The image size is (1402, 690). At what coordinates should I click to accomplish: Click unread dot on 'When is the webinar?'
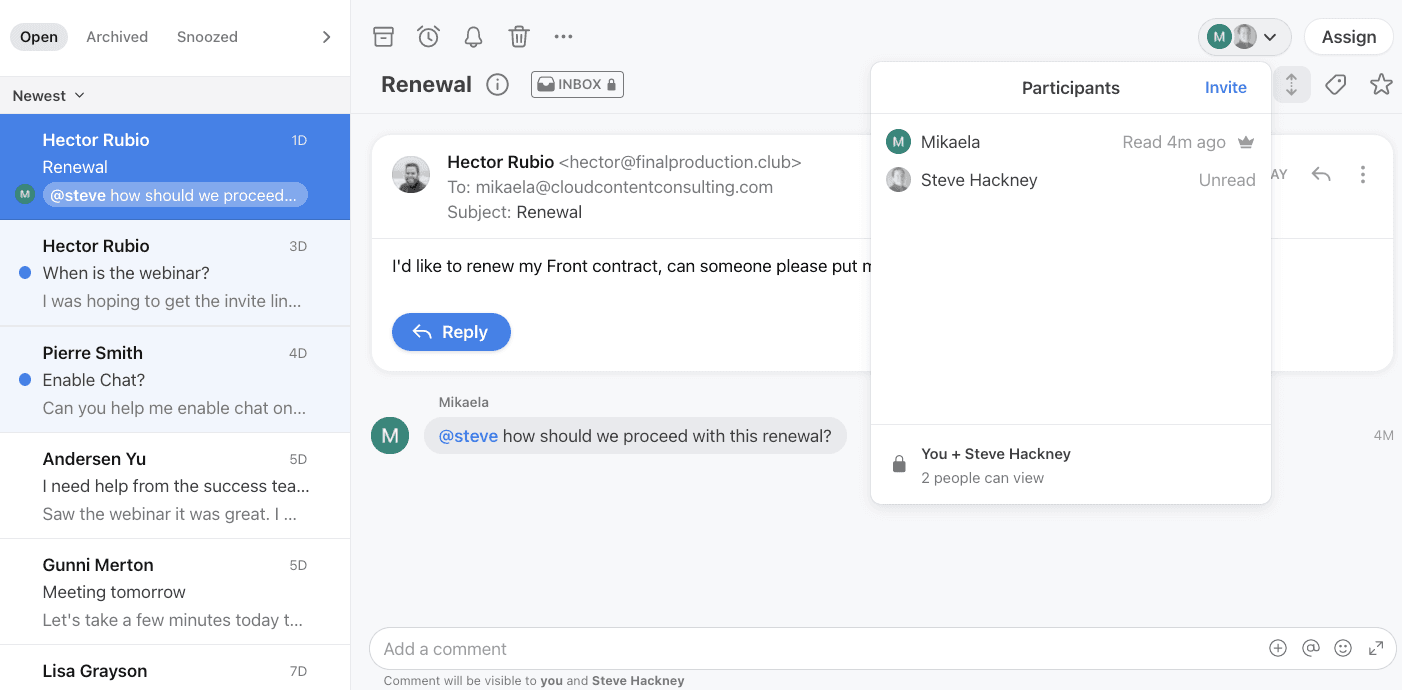25,273
